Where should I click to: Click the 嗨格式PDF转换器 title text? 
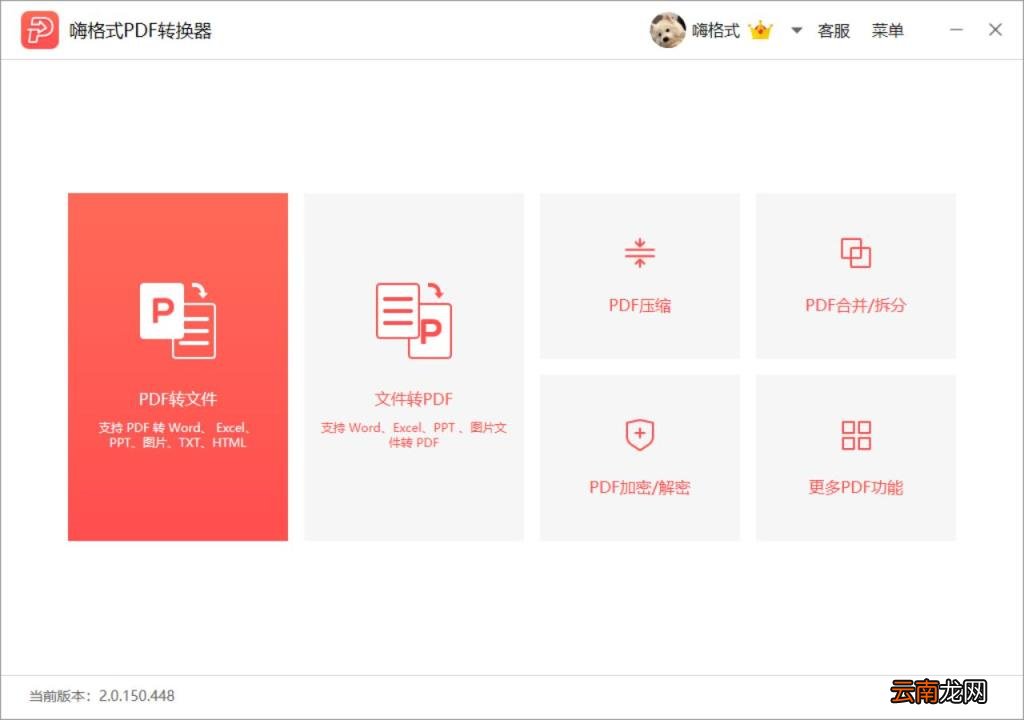140,31
